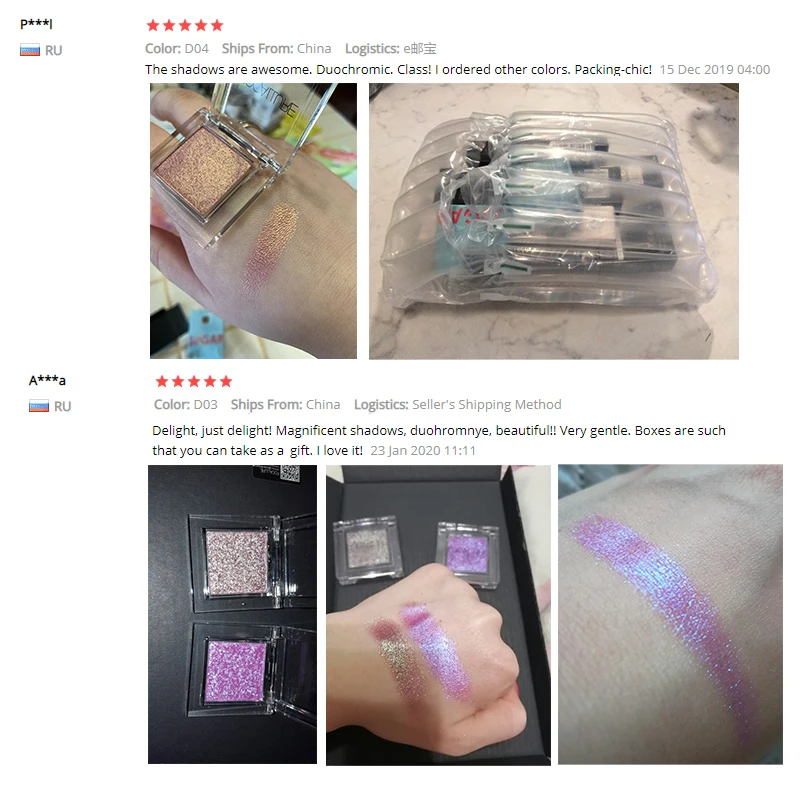The width and height of the screenshot is (800, 800).
Task: Open the bubble-wrap package photo
Action: pos(554,221)
